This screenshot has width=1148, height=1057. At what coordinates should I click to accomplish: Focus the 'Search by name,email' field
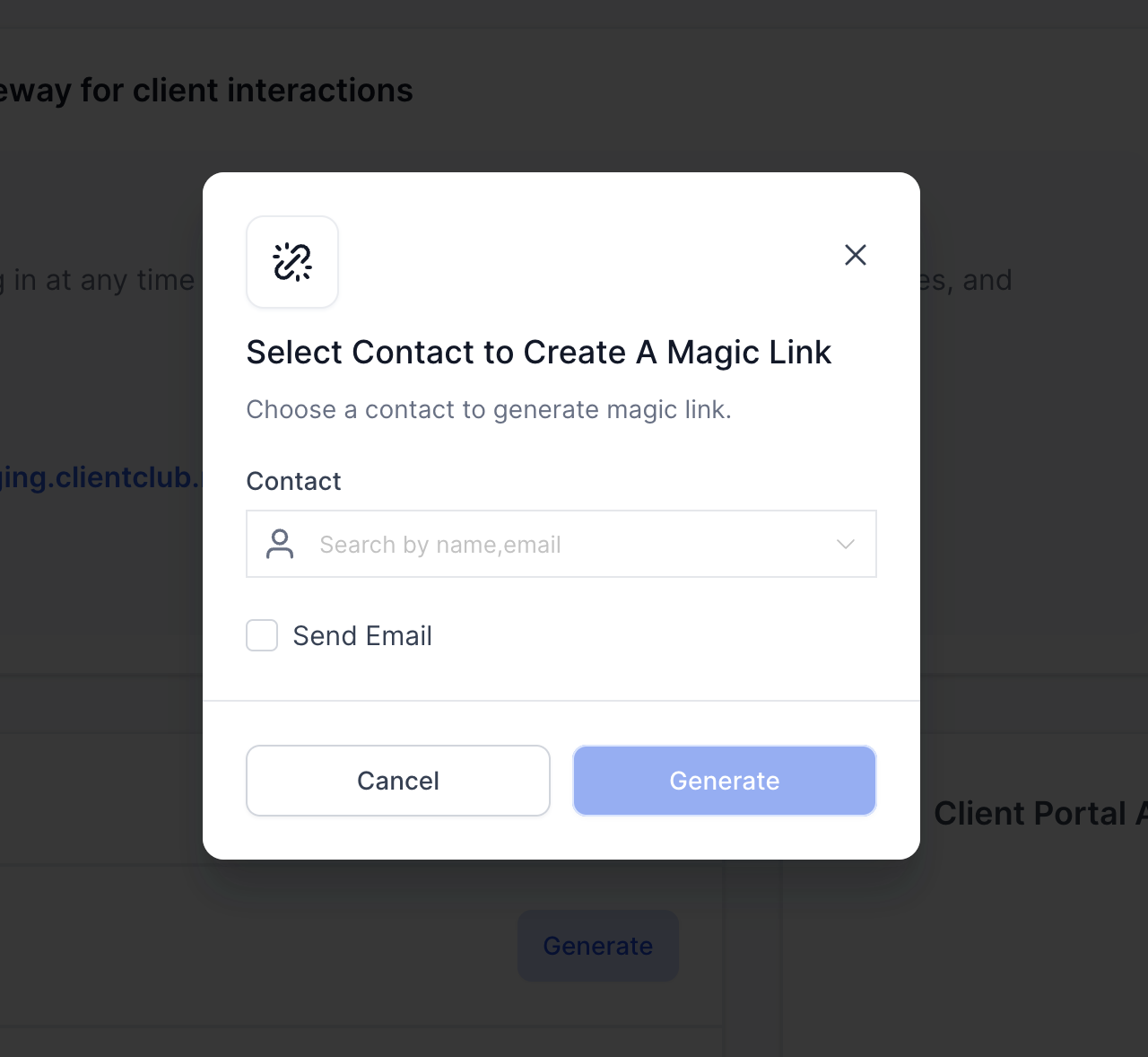click(561, 544)
